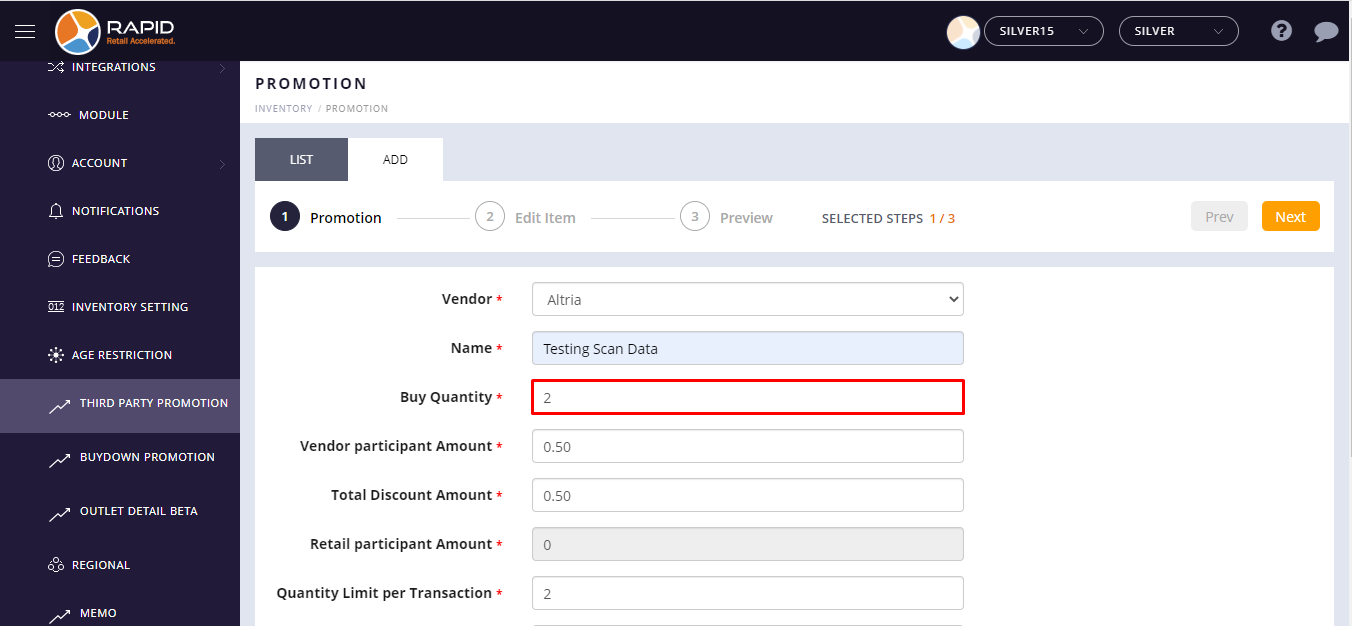The image size is (1352, 626).
Task: Click the Regional icon in sidebar
Action: point(56,565)
